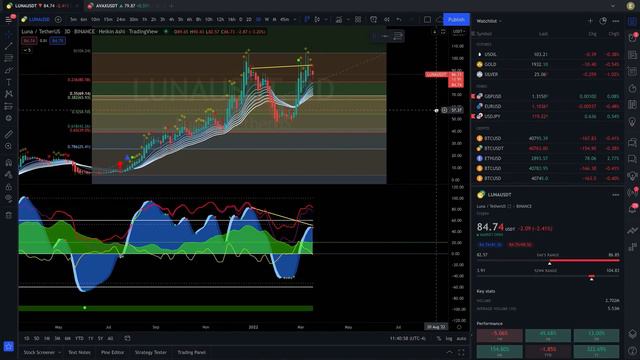Select the zoom in tool
This screenshot has height=360, width=640.
point(9,146)
